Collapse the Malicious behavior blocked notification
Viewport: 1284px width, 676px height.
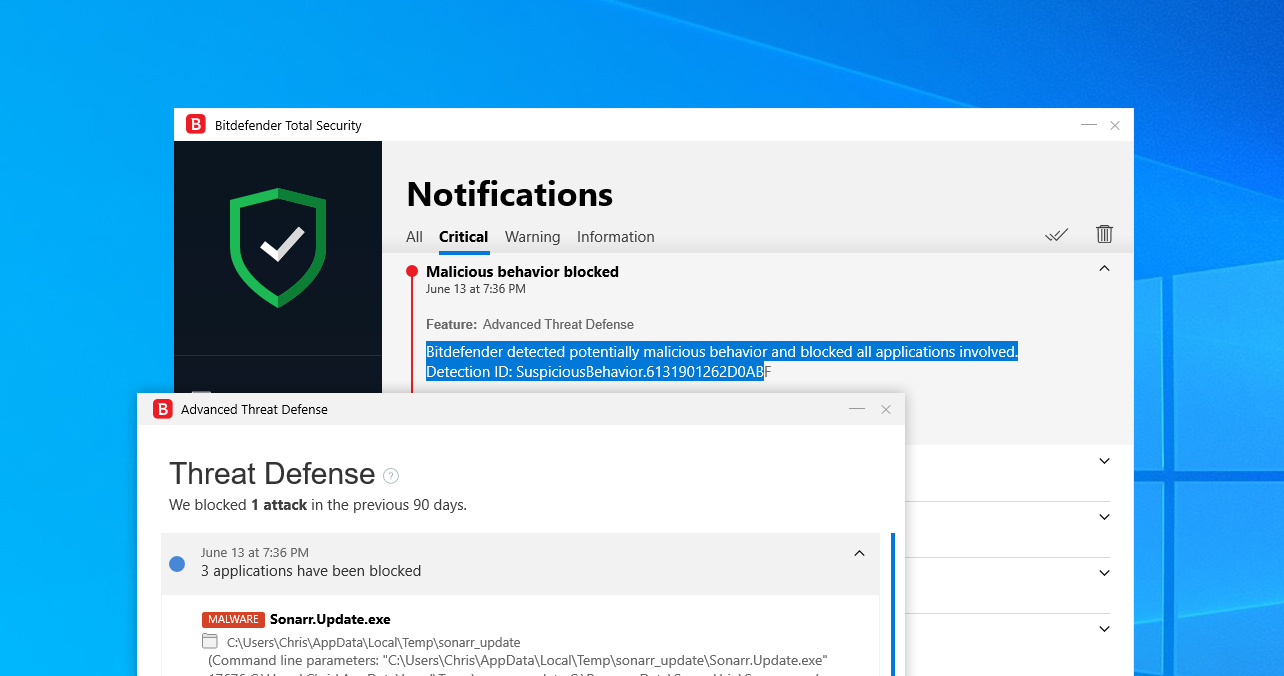coord(1104,269)
